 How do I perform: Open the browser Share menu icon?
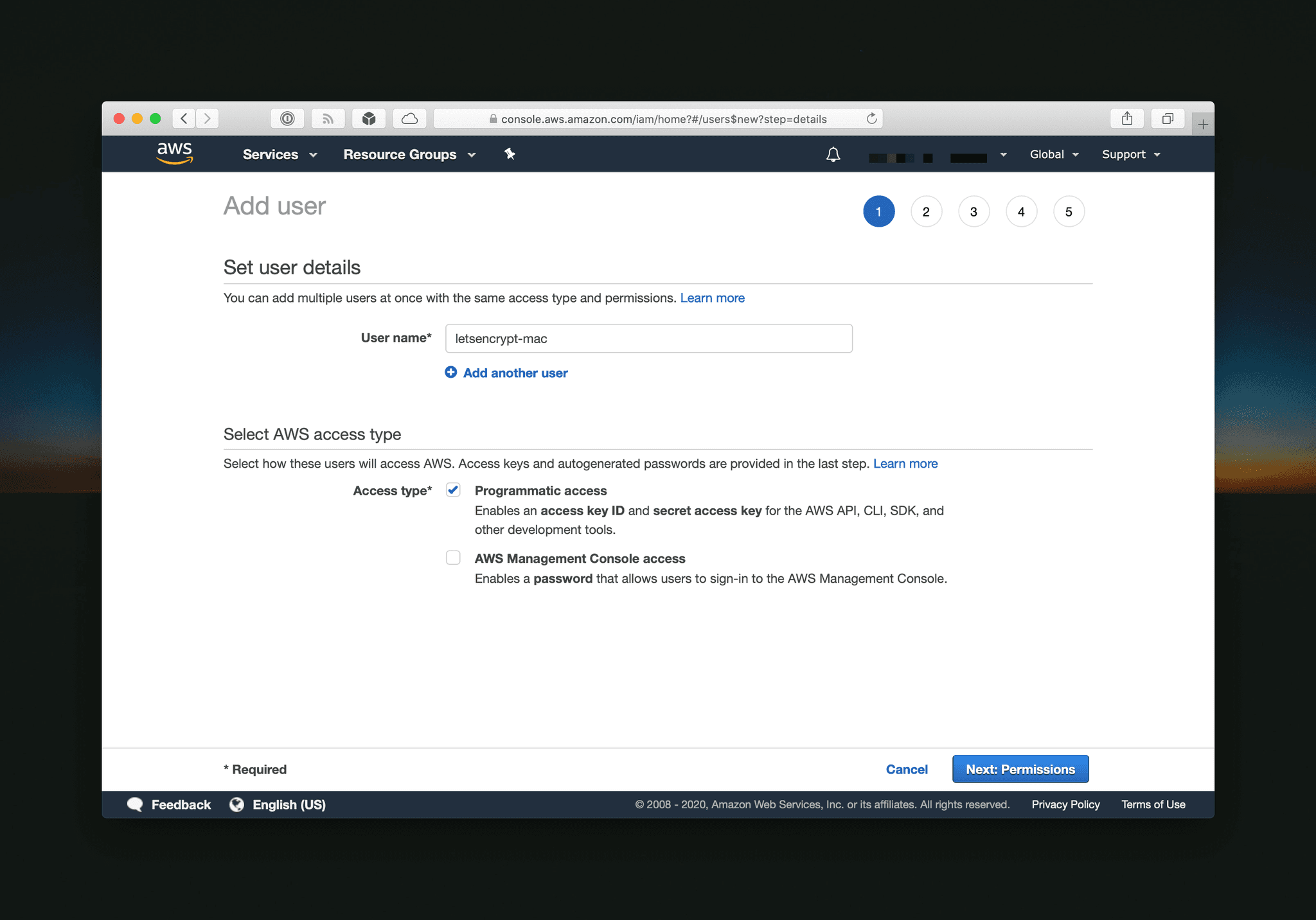pyautogui.click(x=1127, y=118)
